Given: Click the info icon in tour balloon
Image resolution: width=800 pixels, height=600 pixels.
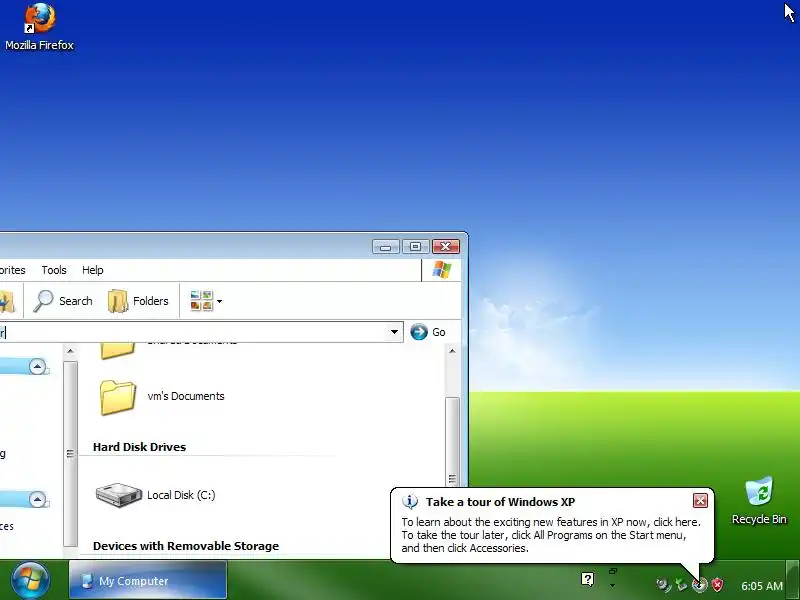Looking at the screenshot, I should [x=410, y=502].
